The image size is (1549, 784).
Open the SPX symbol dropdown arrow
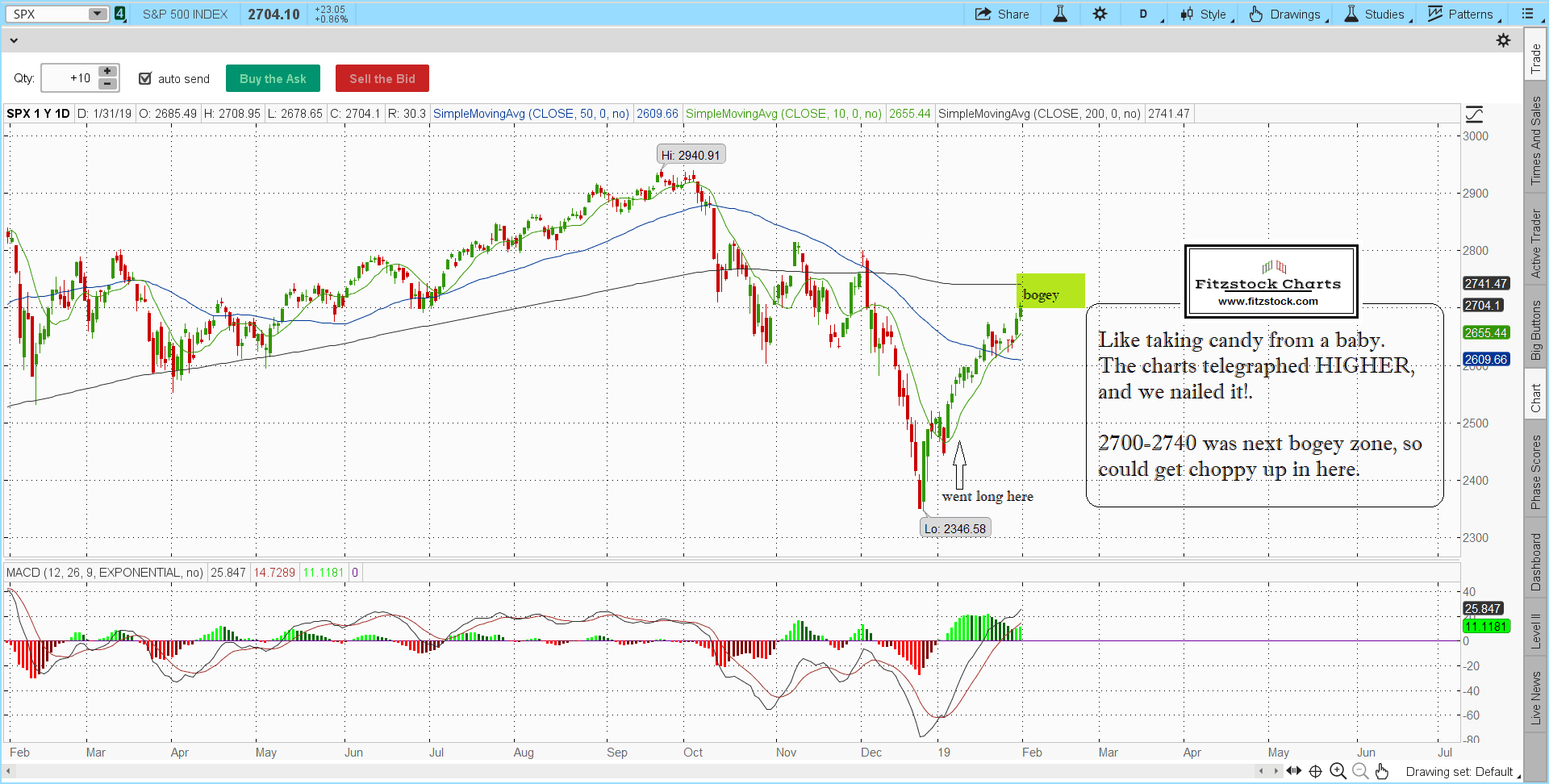pyautogui.click(x=98, y=14)
